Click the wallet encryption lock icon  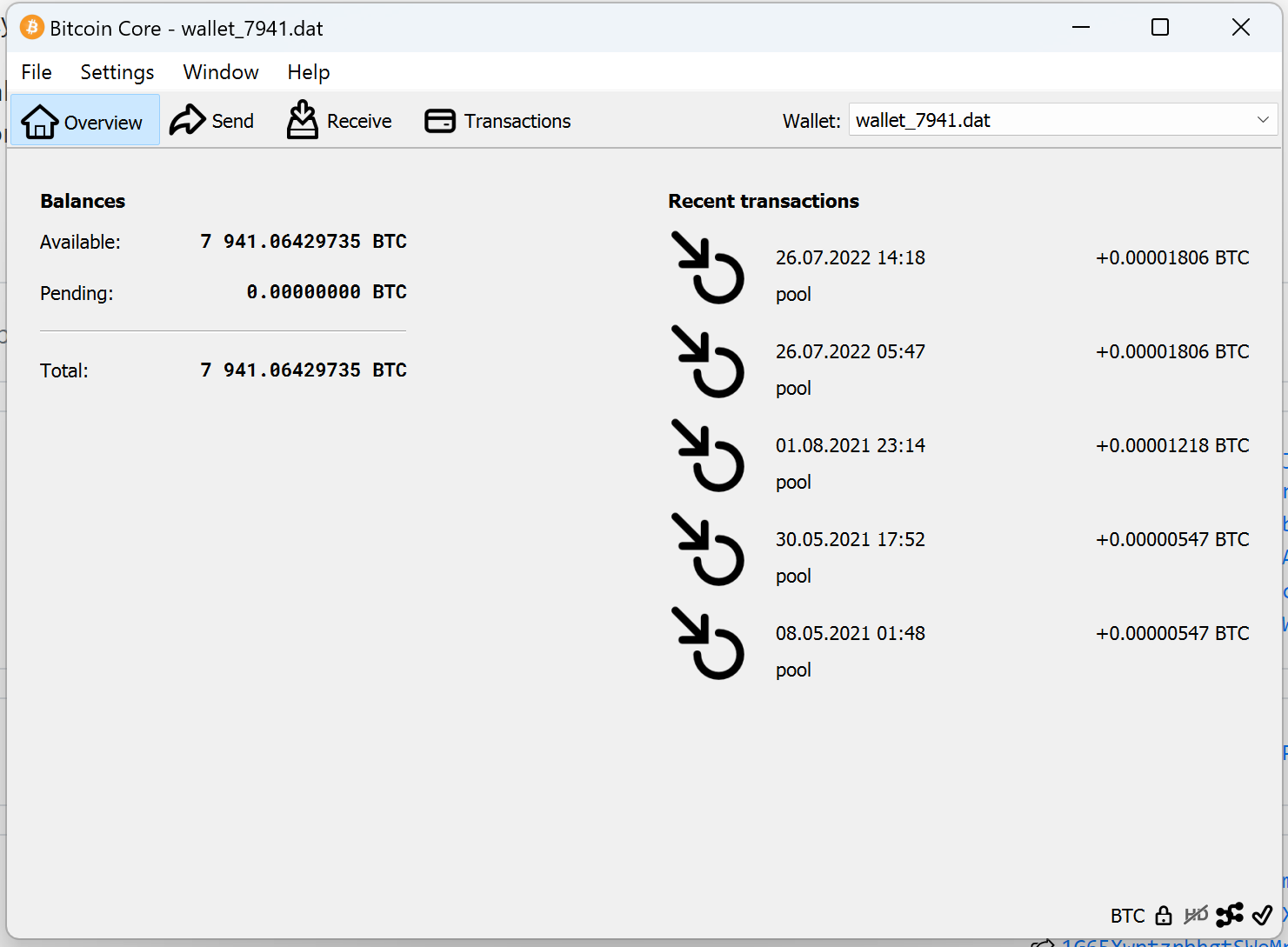coord(1164,916)
